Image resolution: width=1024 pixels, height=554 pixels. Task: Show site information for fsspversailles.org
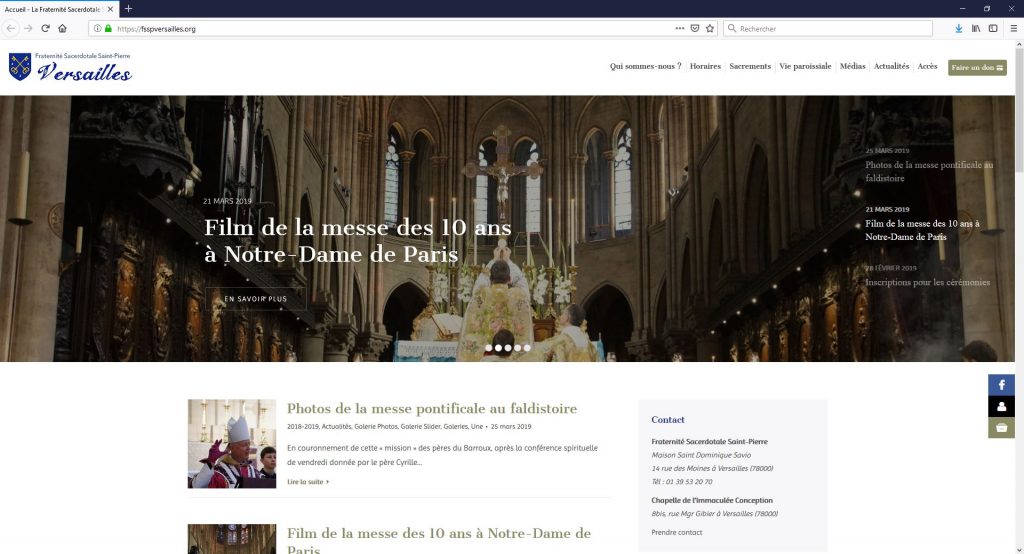[97, 29]
